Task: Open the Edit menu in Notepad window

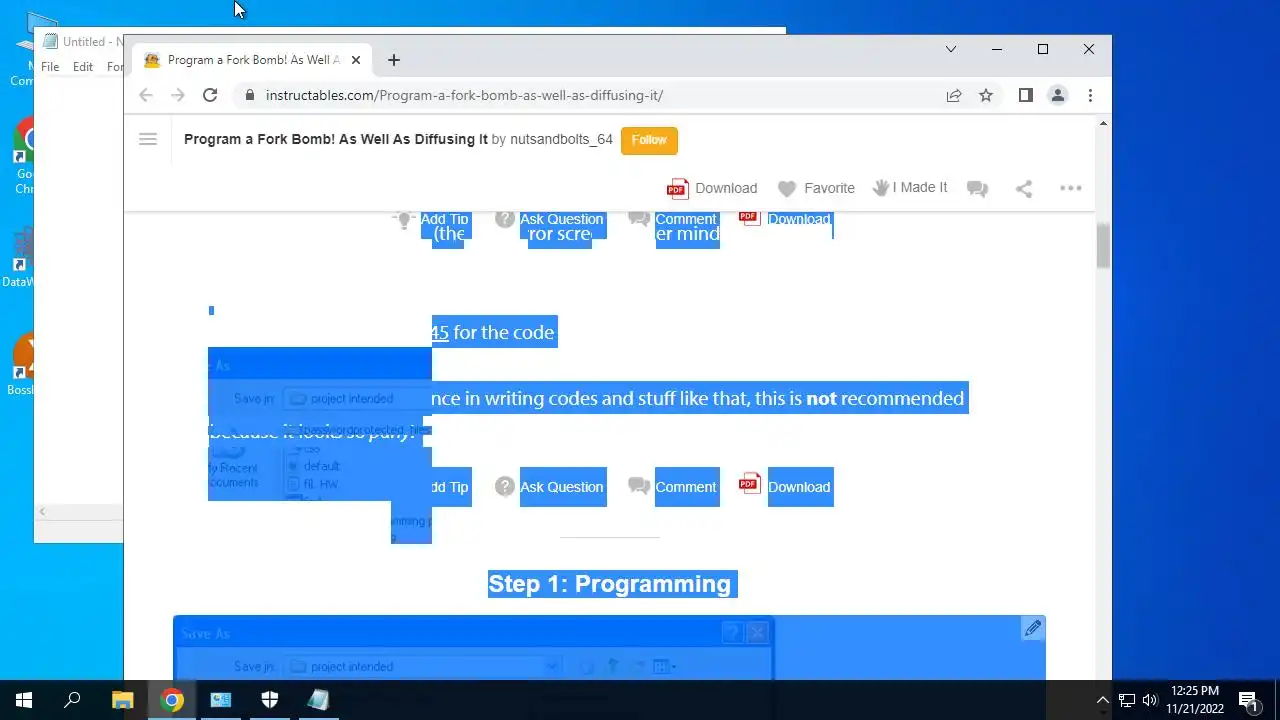Action: [x=83, y=67]
